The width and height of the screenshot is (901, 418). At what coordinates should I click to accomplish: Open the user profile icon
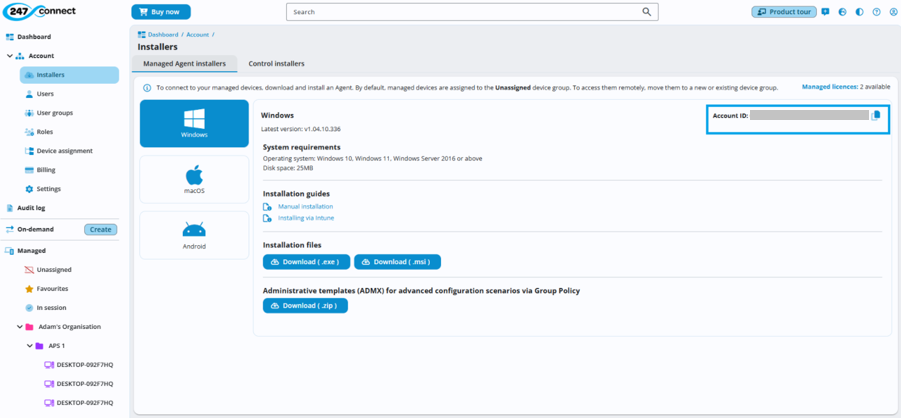coord(893,11)
